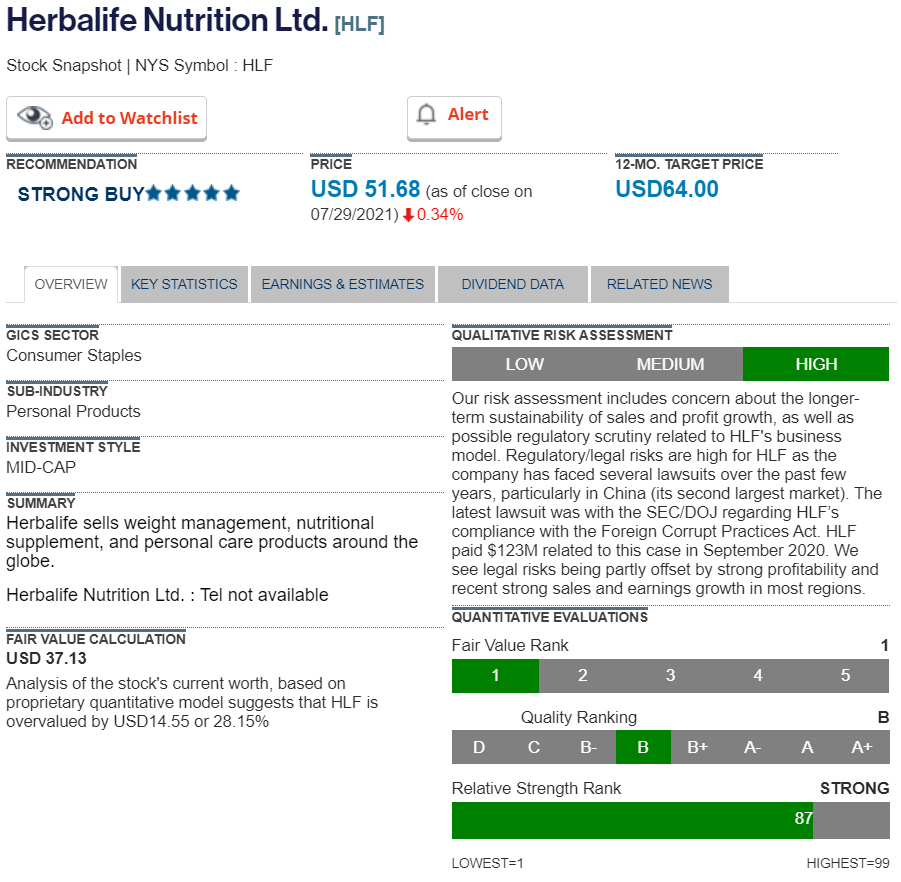This screenshot has width=901, height=882.
Task: Click the bell icon next to Alert
Action: (427, 115)
